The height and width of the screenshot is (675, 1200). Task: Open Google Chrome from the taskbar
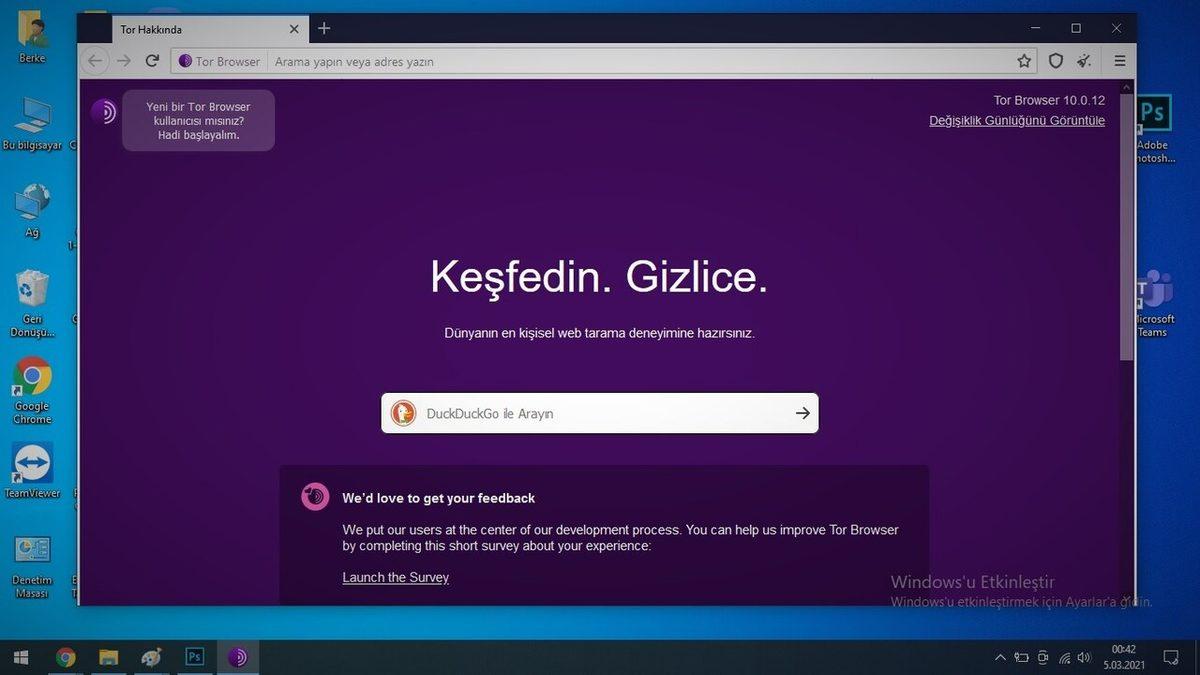tap(66, 657)
